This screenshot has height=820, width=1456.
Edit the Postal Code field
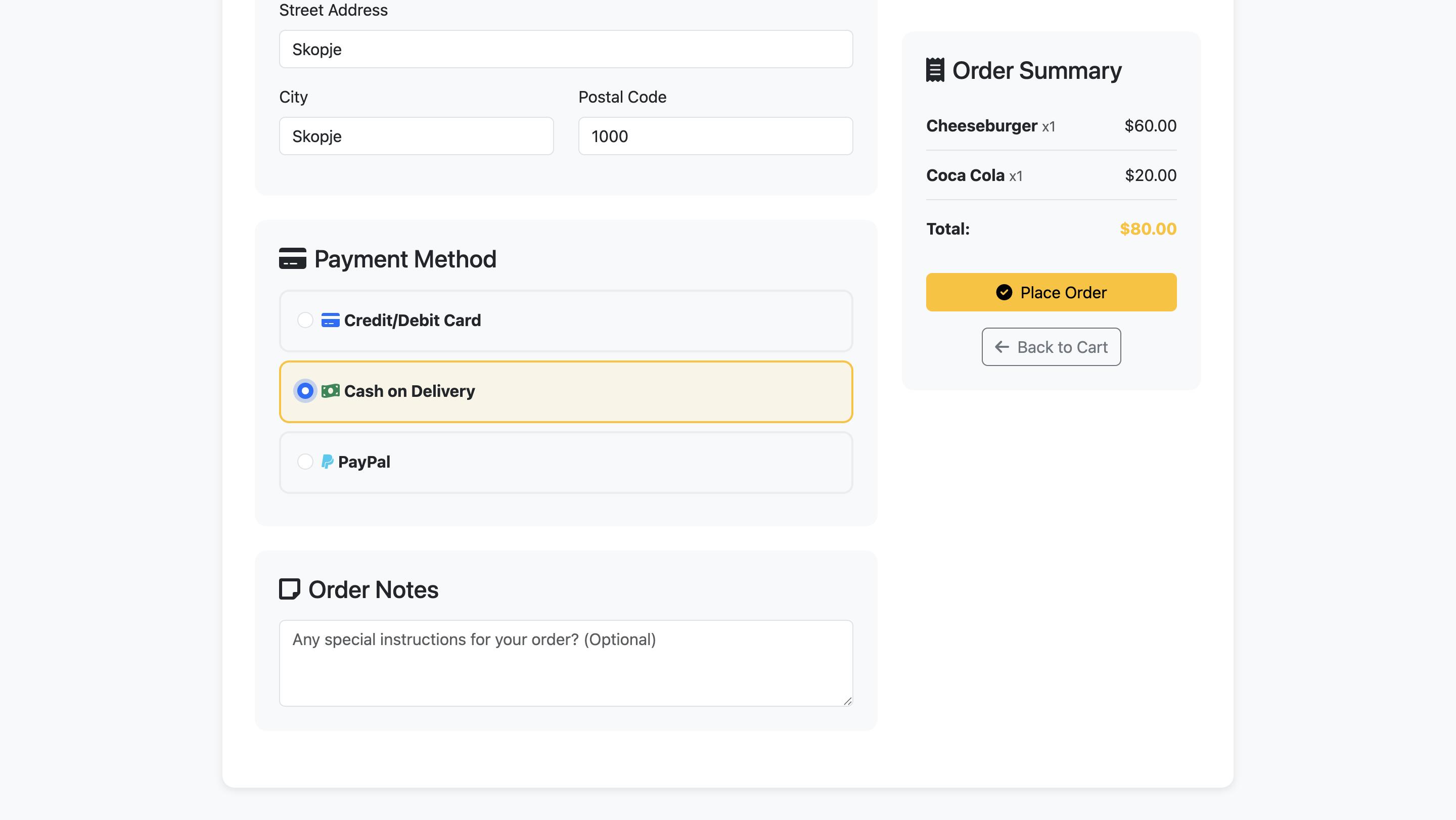(715, 136)
